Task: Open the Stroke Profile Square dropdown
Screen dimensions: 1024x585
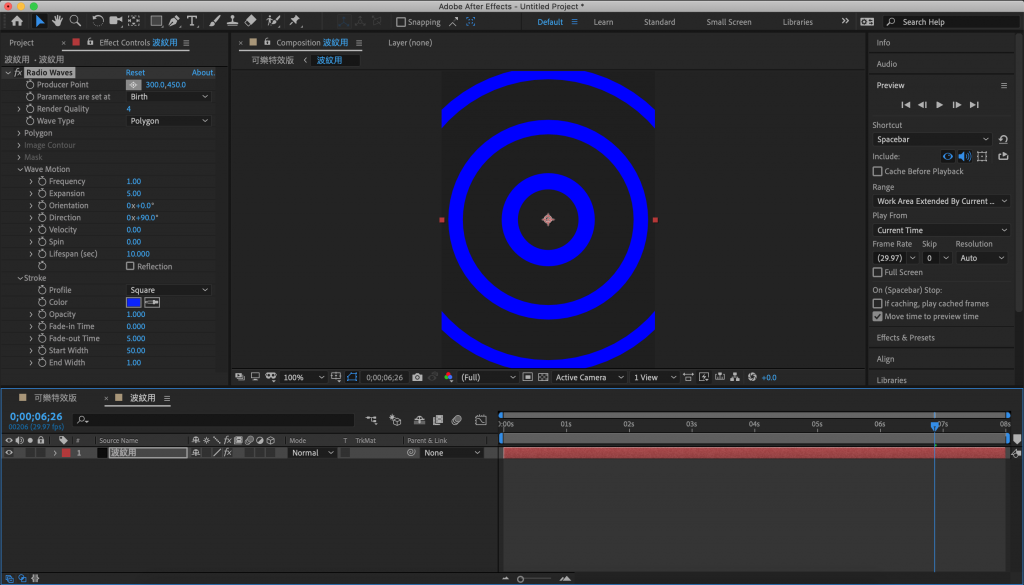Action: pyautogui.click(x=168, y=290)
